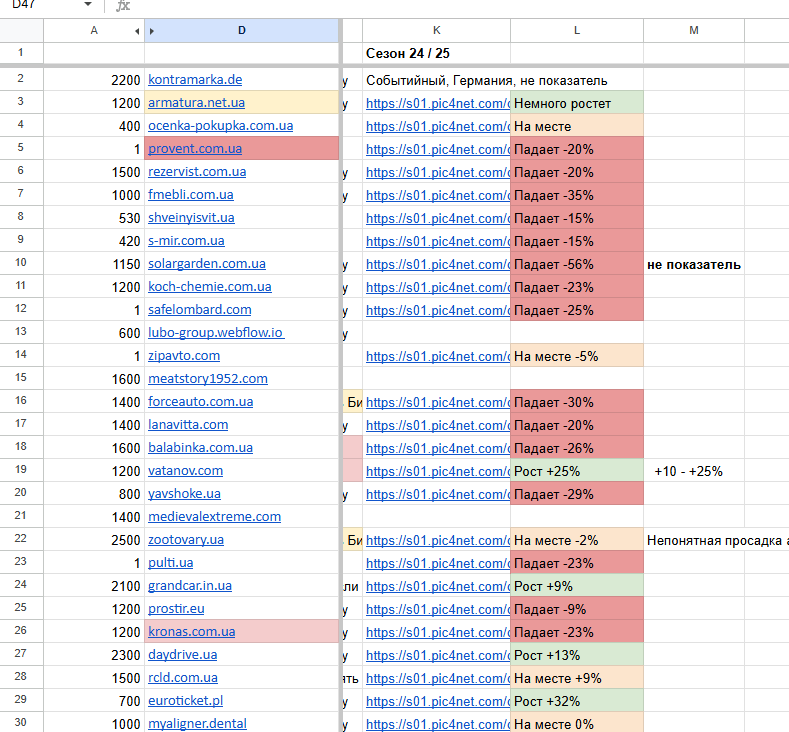The width and height of the screenshot is (789, 732).
Task: Open grandcar.in.ua link
Action: click(190, 586)
